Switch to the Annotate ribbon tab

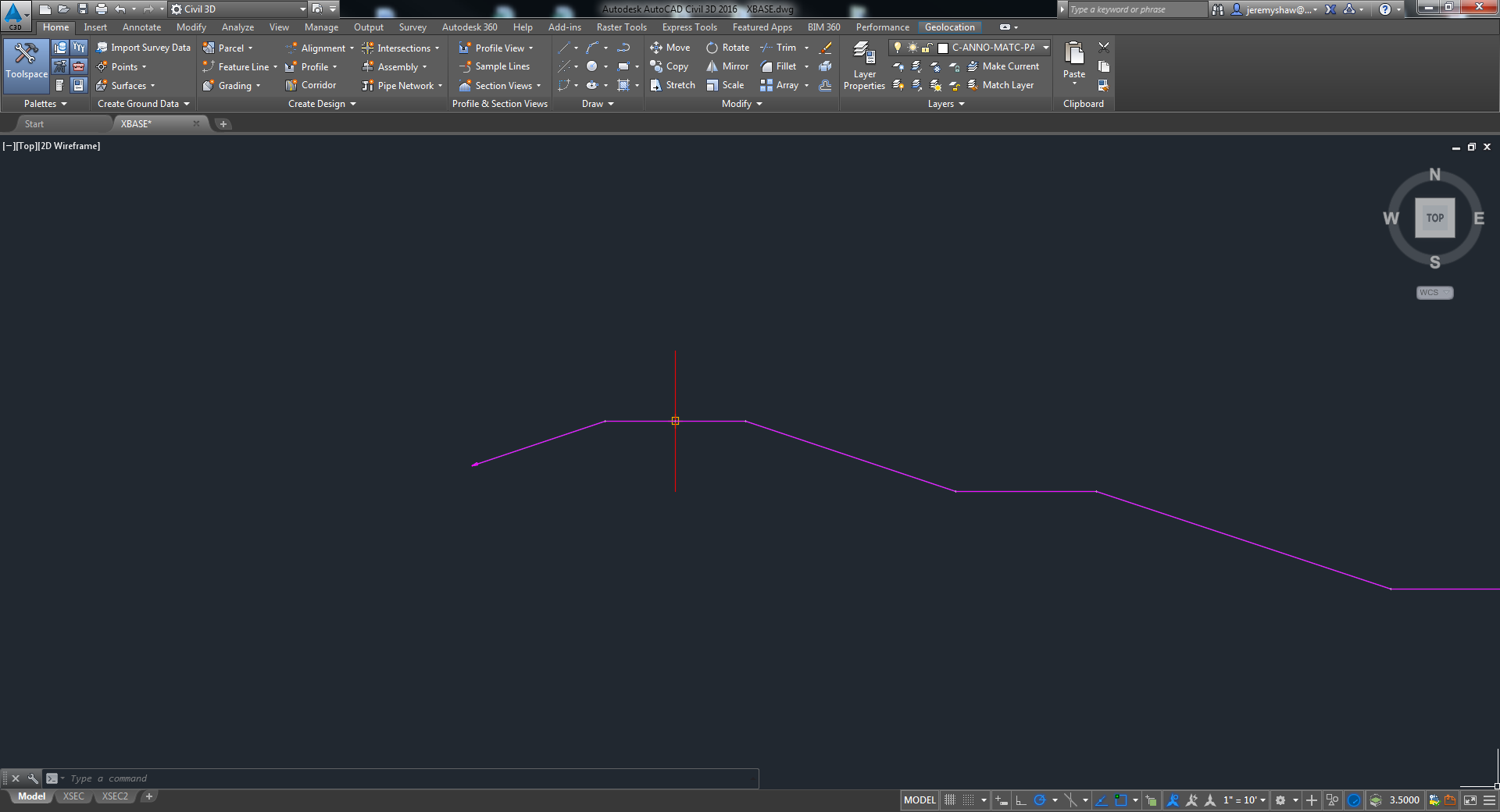[x=141, y=27]
